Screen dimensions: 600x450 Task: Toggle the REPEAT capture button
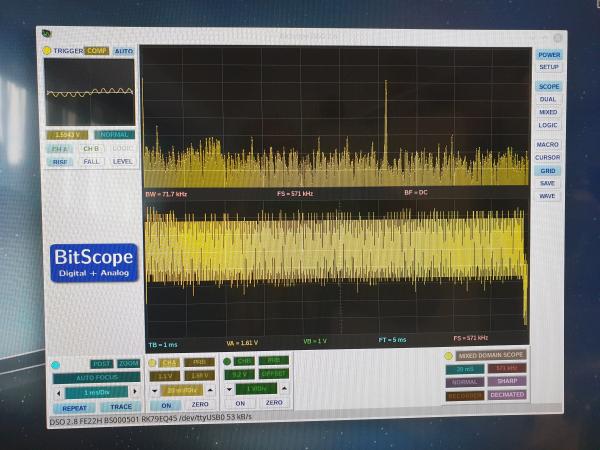point(74,408)
